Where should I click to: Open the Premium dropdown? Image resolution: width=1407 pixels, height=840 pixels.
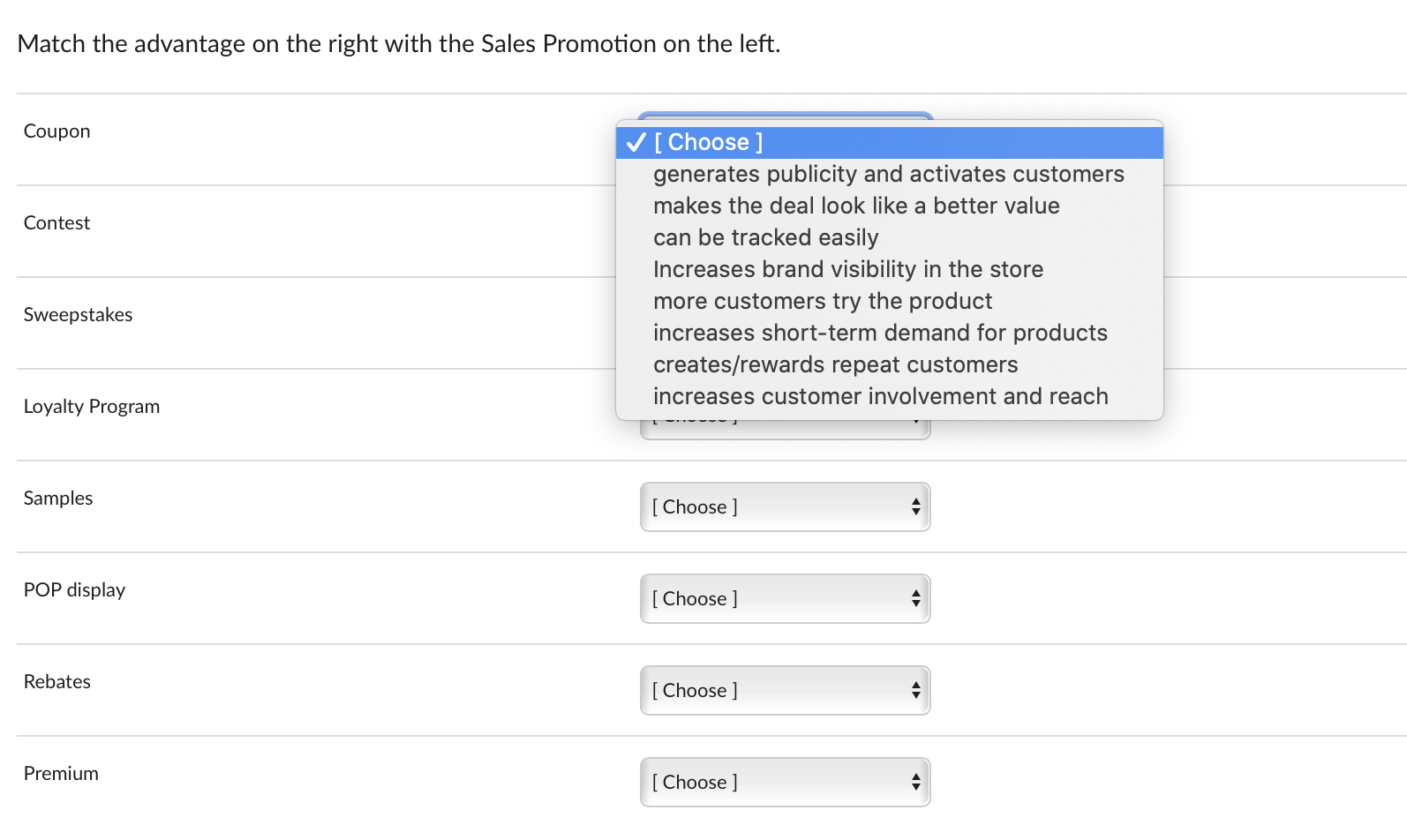784,783
